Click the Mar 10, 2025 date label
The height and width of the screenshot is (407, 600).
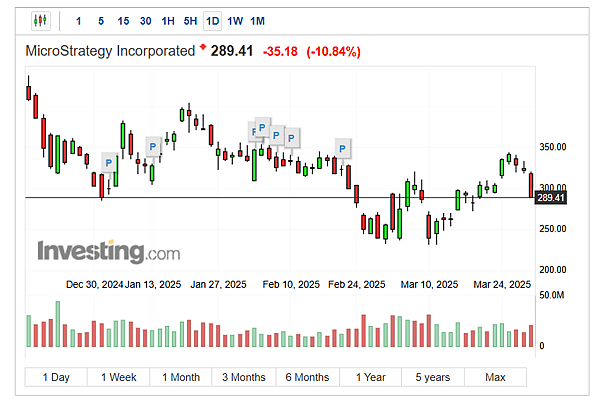coord(429,285)
